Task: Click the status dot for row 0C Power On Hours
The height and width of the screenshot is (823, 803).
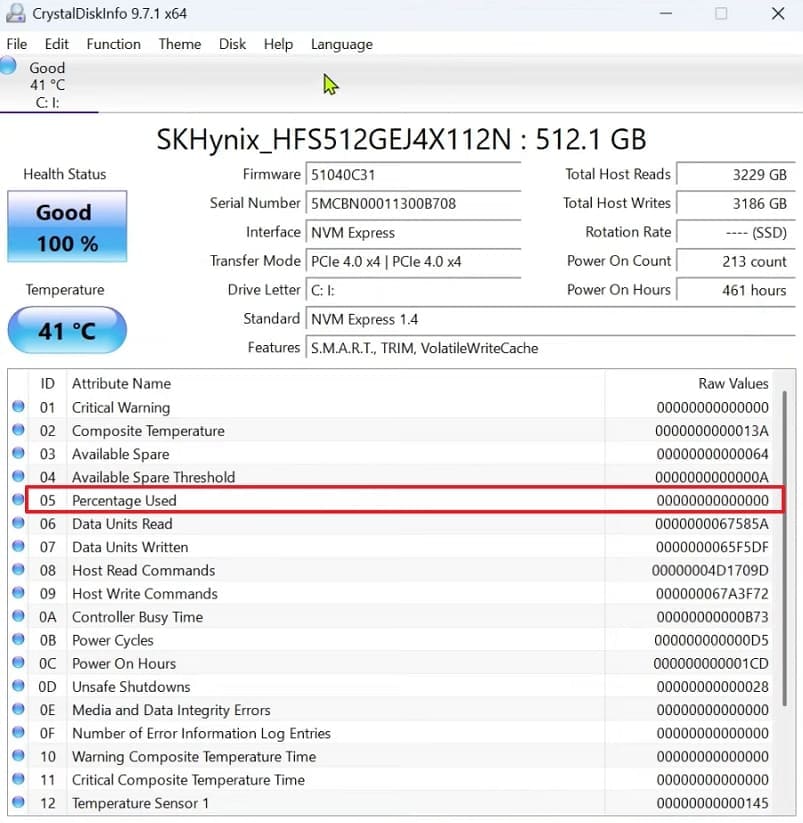Action: pos(18,662)
